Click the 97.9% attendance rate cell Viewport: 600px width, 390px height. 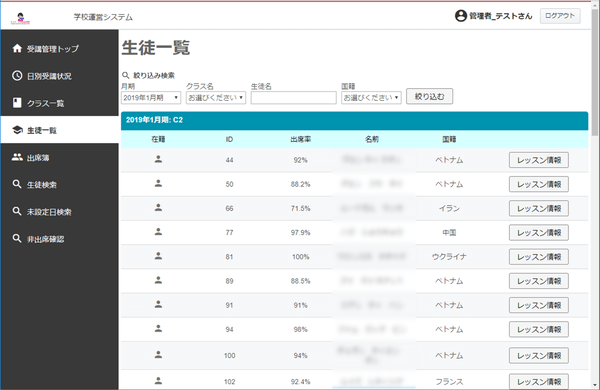pos(300,233)
